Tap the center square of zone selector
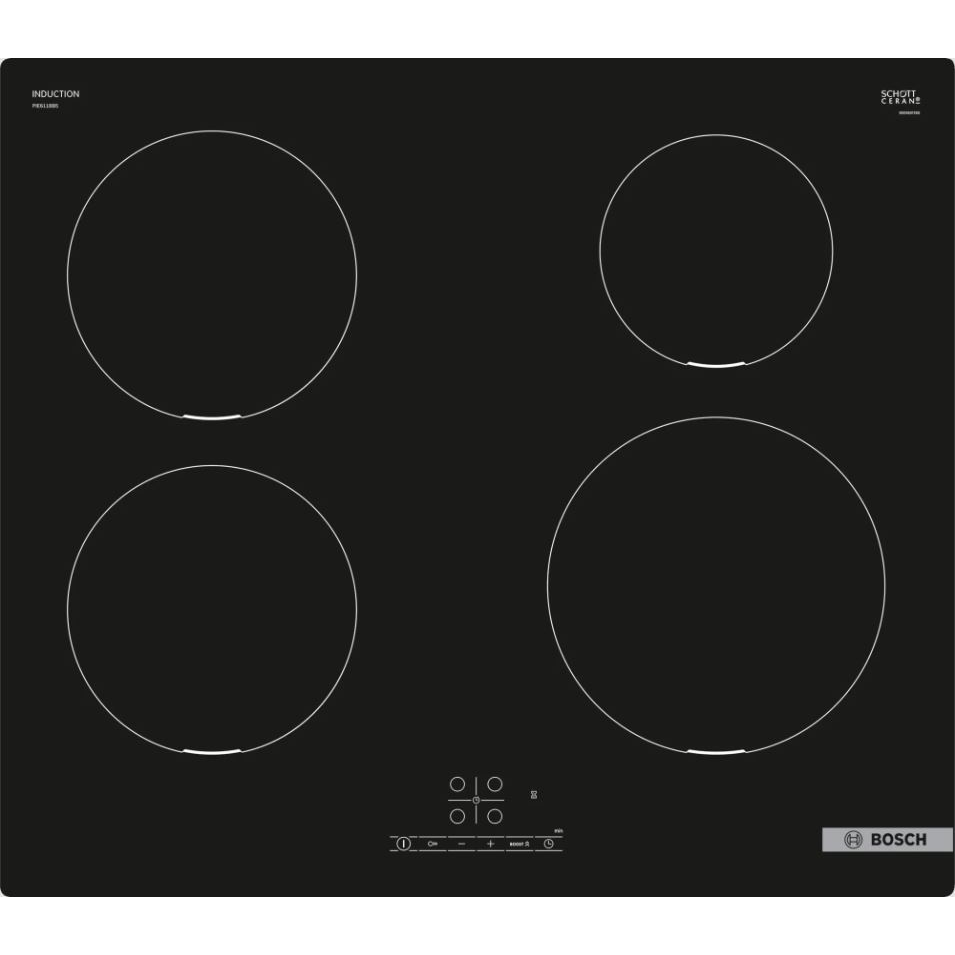 click(x=476, y=800)
